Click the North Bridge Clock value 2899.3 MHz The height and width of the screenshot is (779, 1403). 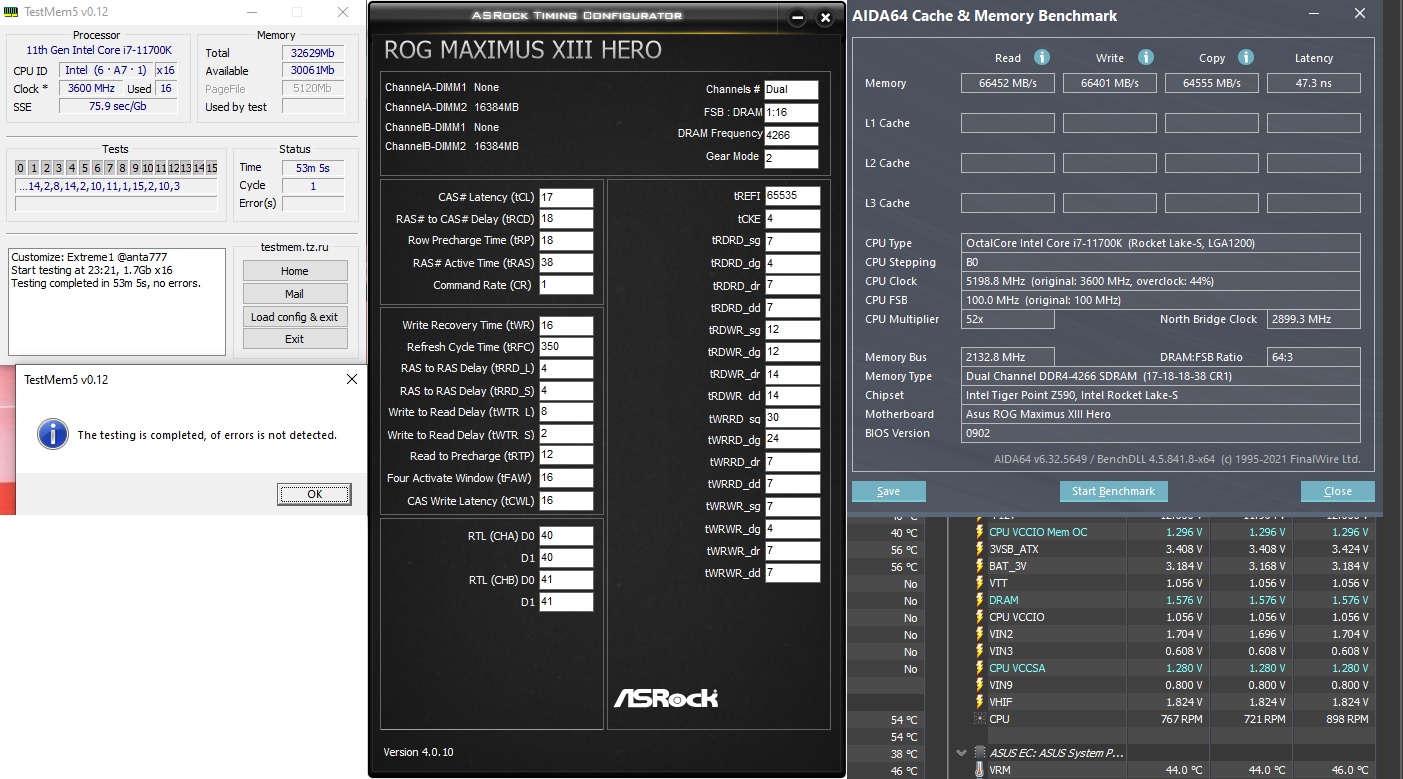pos(1314,319)
